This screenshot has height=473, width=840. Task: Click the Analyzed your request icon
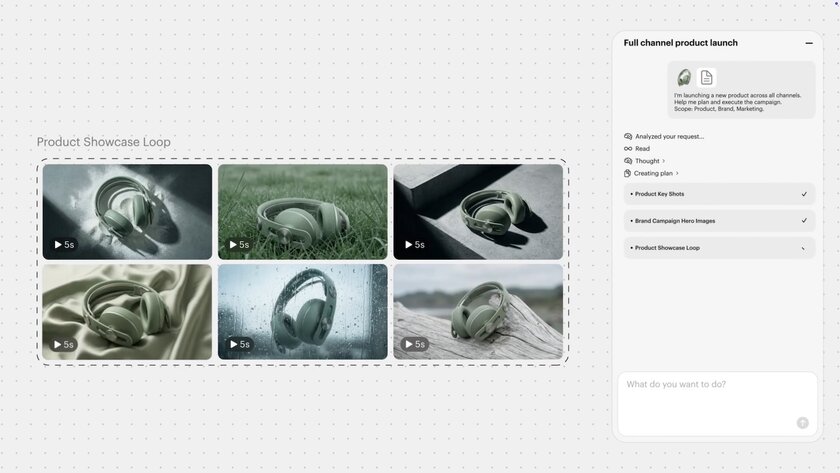point(628,136)
